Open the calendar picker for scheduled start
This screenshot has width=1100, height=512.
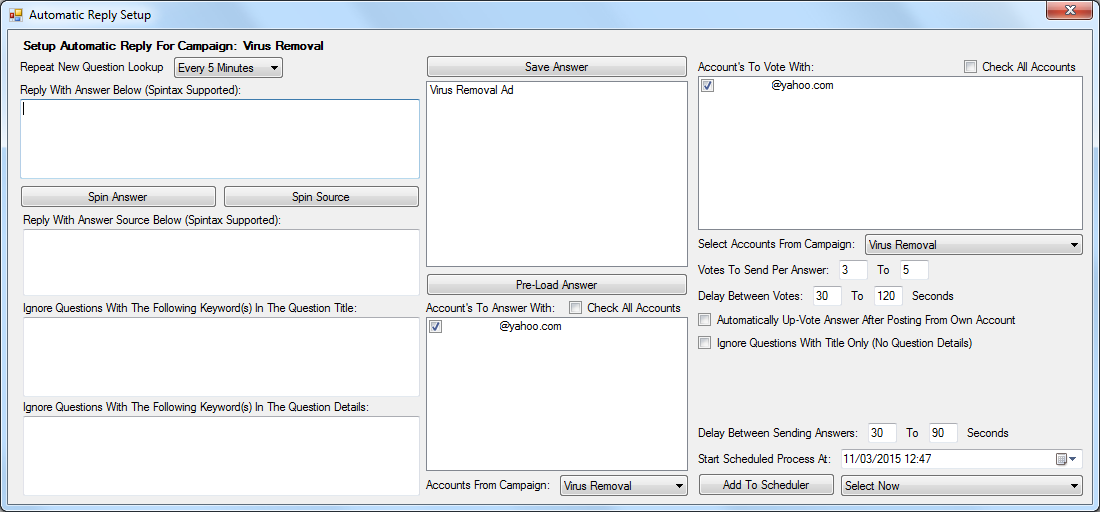[x=1066, y=459]
